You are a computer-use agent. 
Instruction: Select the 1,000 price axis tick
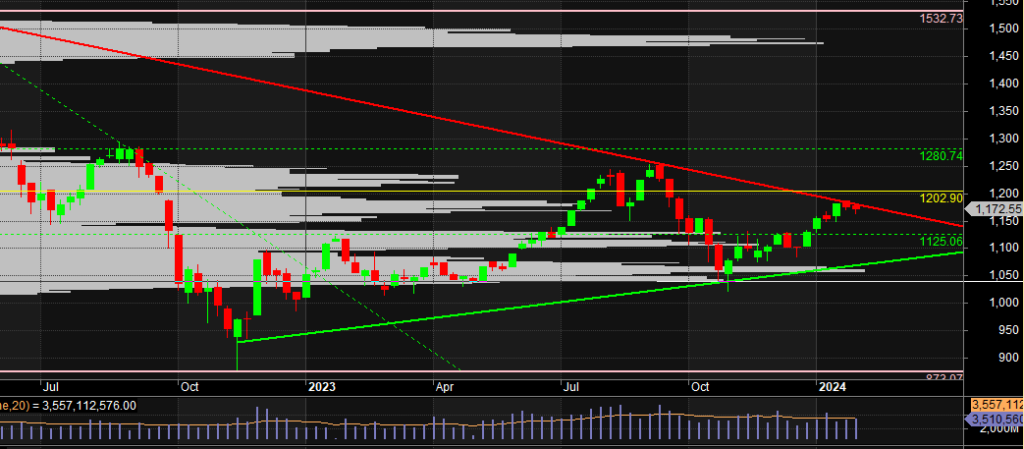pyautogui.click(x=1000, y=302)
